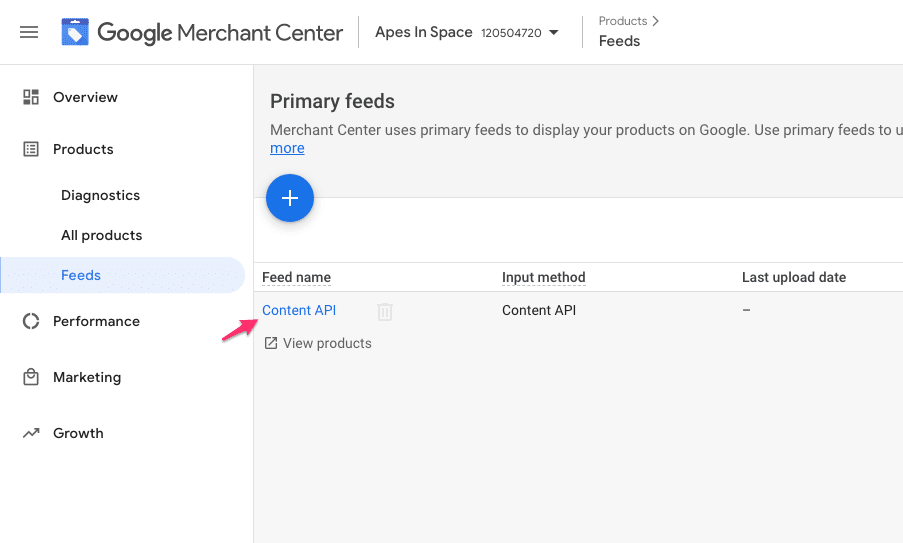Click the Marketing shopping bag icon
Viewport: 903px width, 543px height.
pyautogui.click(x=31, y=377)
